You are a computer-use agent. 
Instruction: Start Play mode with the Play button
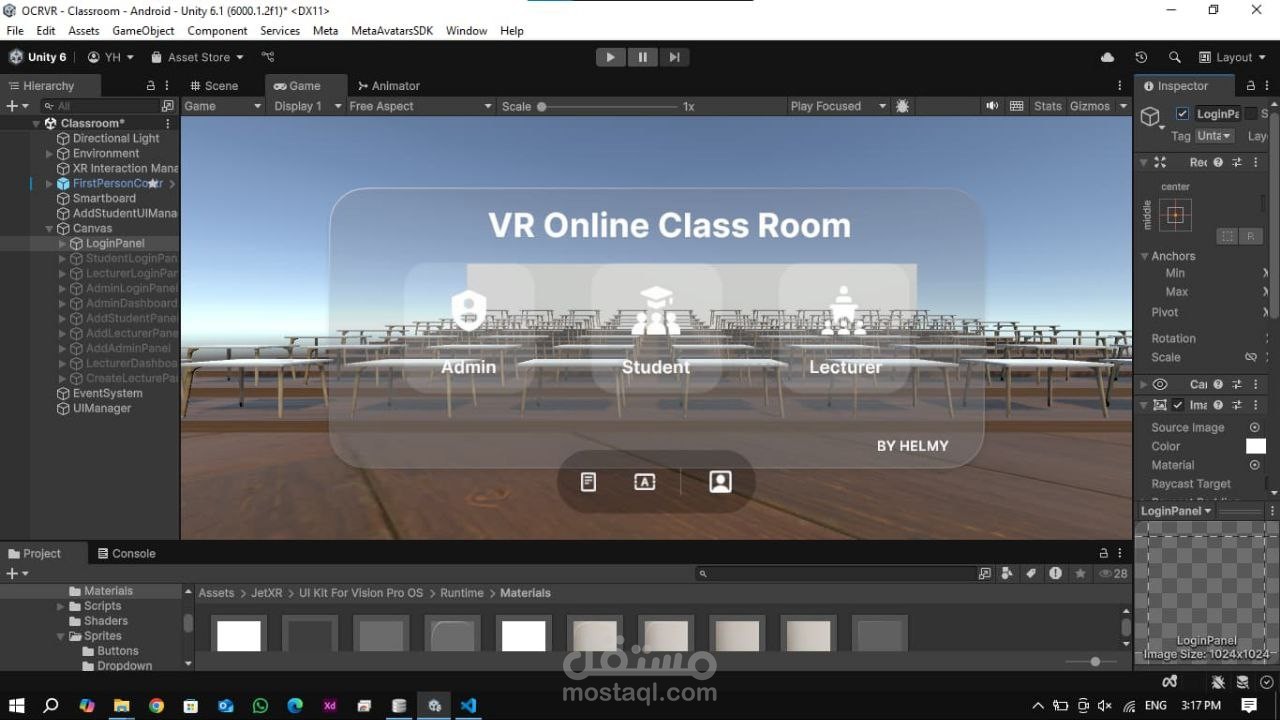[610, 57]
